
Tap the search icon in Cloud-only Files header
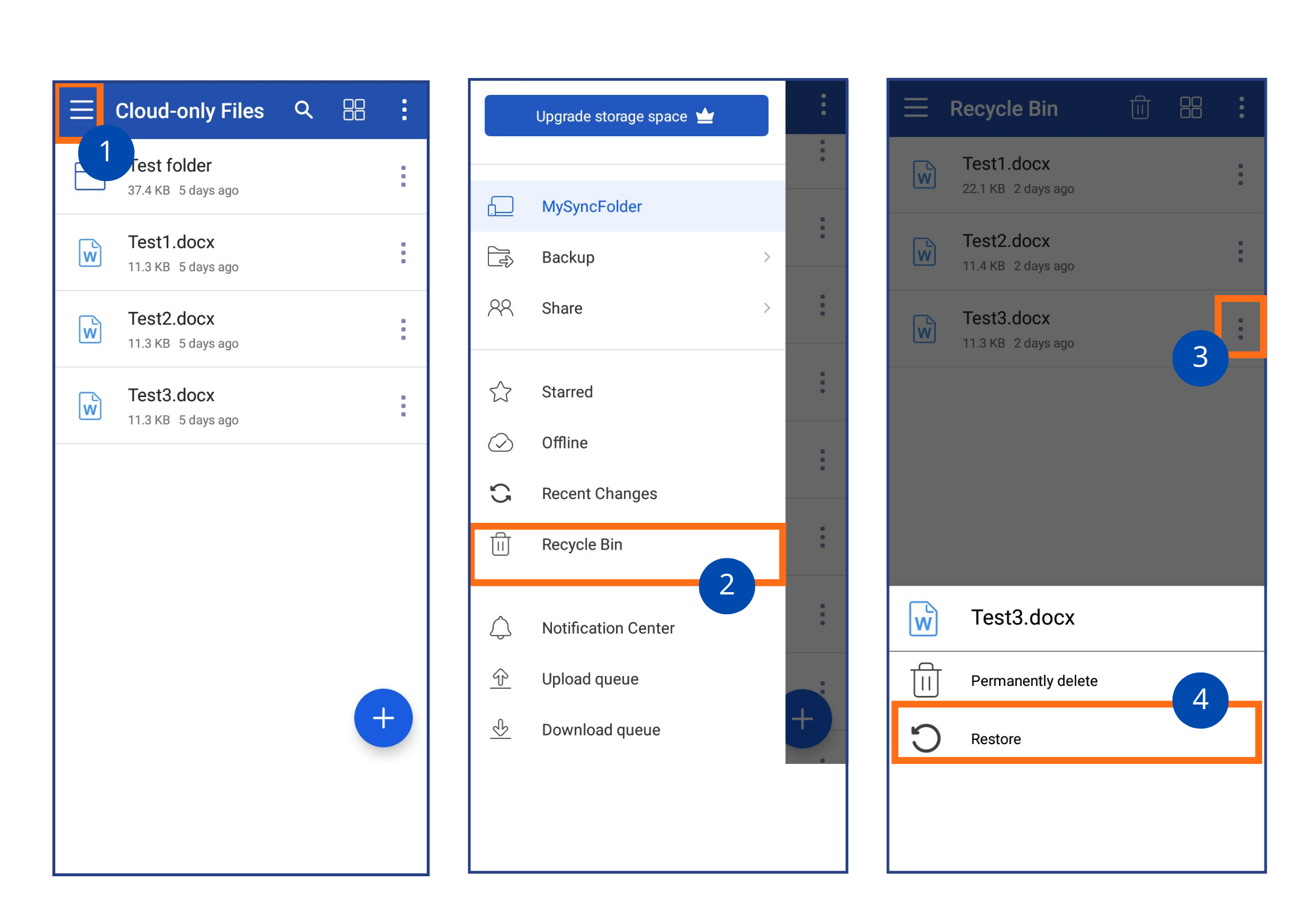click(x=303, y=109)
